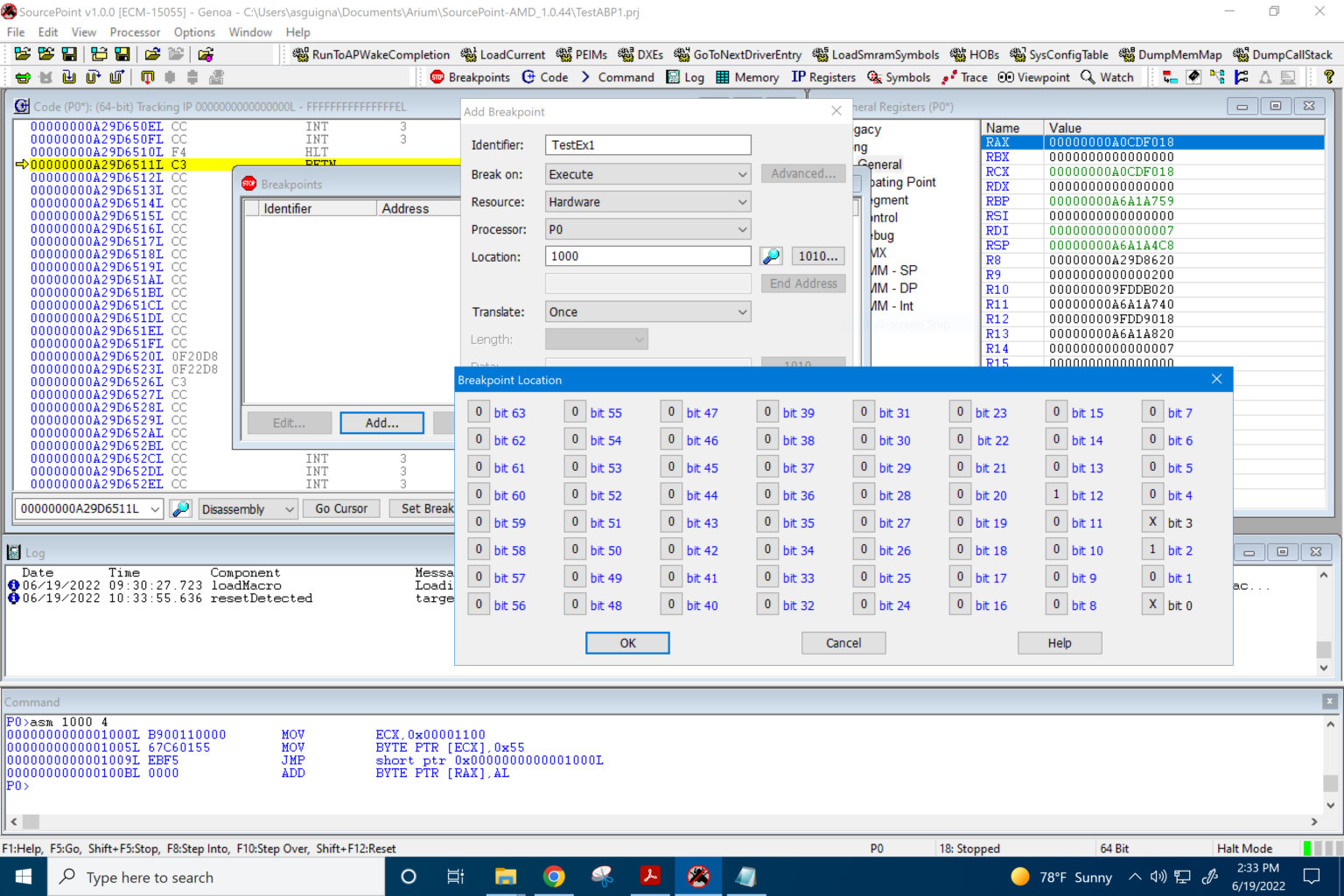This screenshot has height=896, width=1344.
Task: Open the Memory view icon
Action: click(747, 77)
